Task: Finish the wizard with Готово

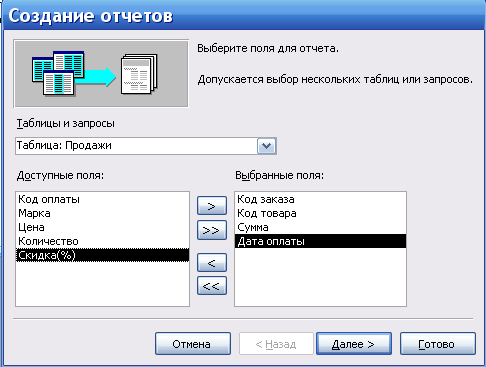Action: 438,343
